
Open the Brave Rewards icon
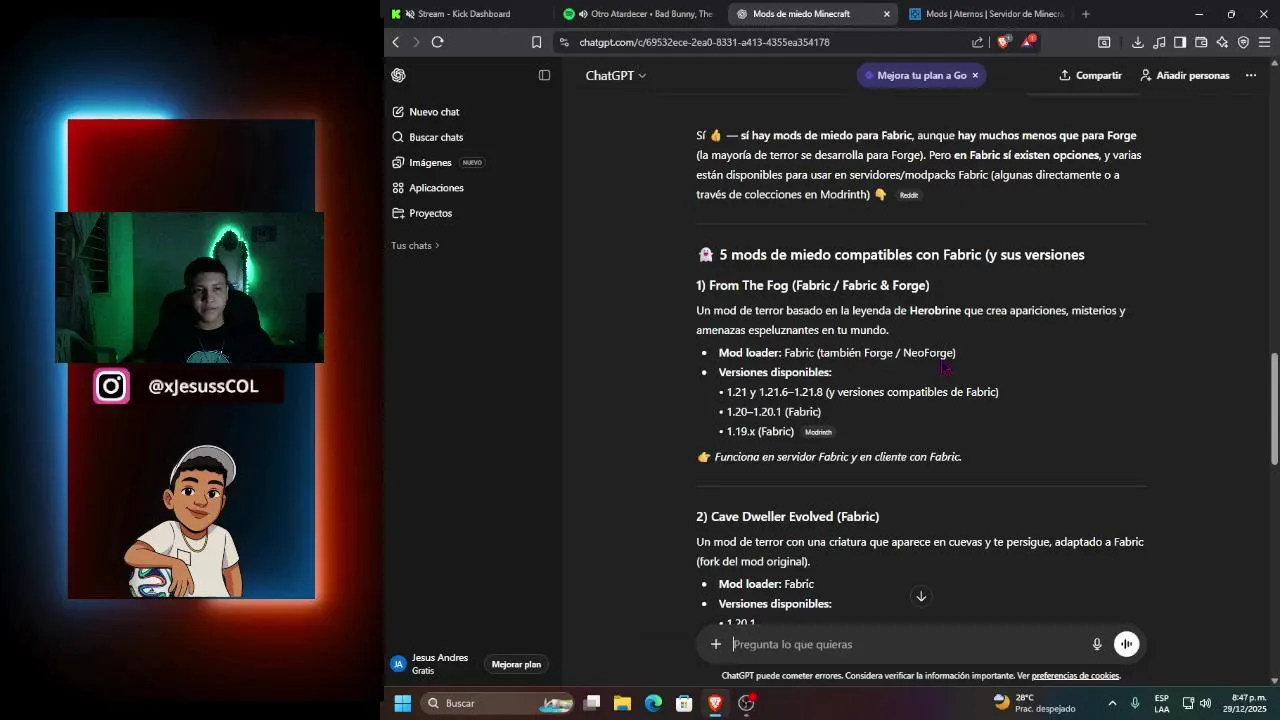tap(1028, 42)
